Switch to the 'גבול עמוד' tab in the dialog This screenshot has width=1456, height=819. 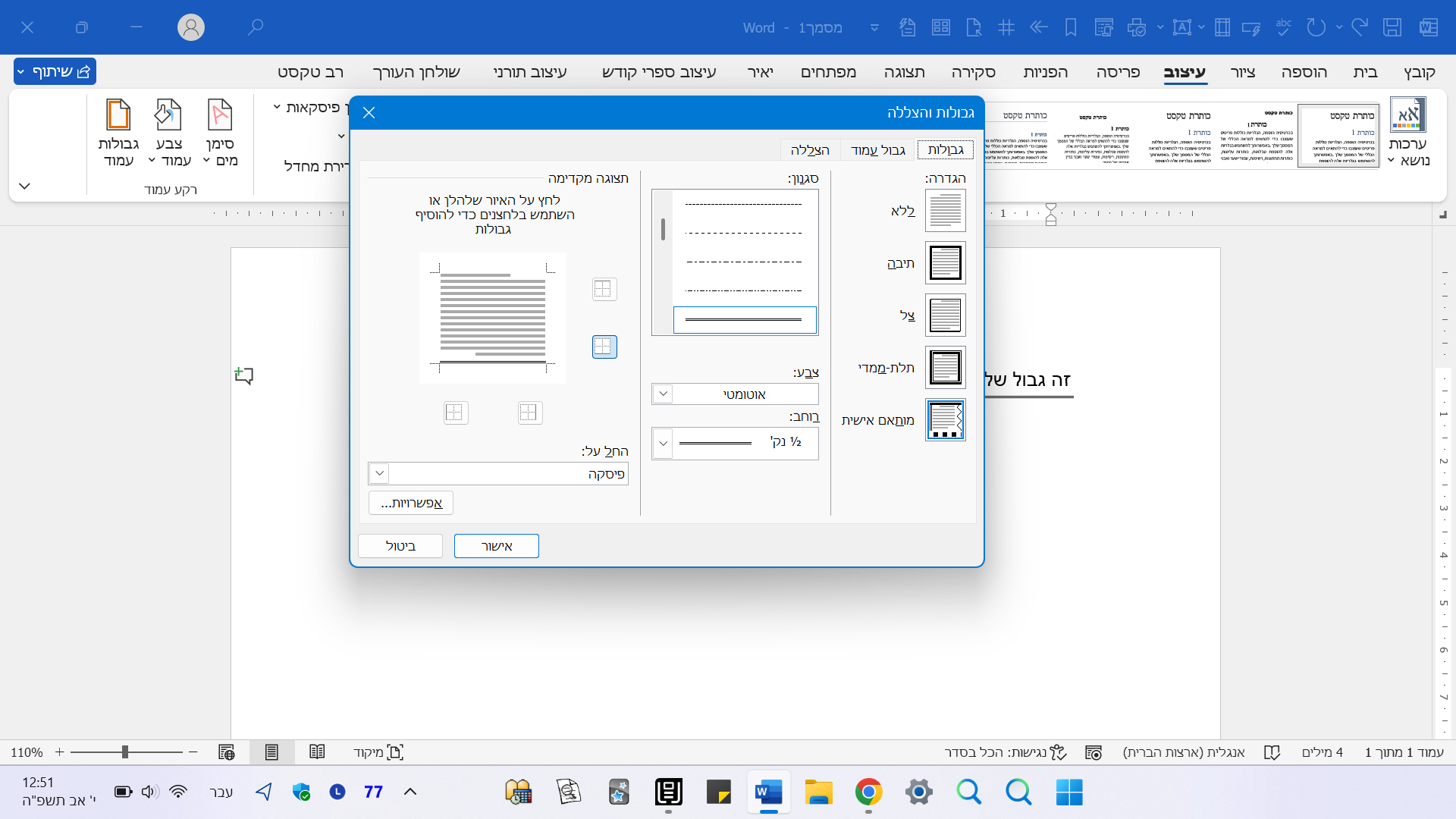(x=877, y=150)
